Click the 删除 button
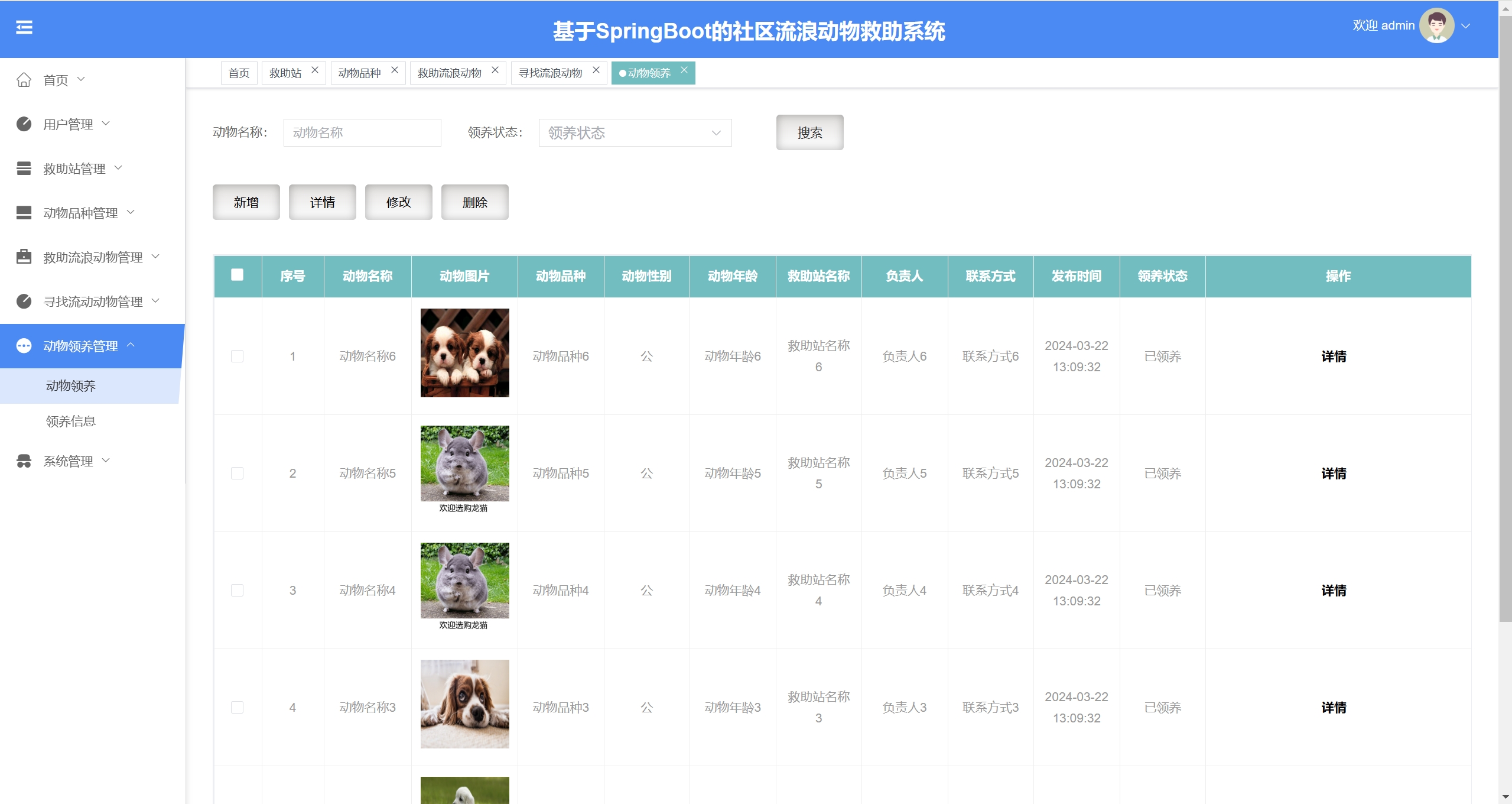The width and height of the screenshot is (1512, 804). click(475, 202)
